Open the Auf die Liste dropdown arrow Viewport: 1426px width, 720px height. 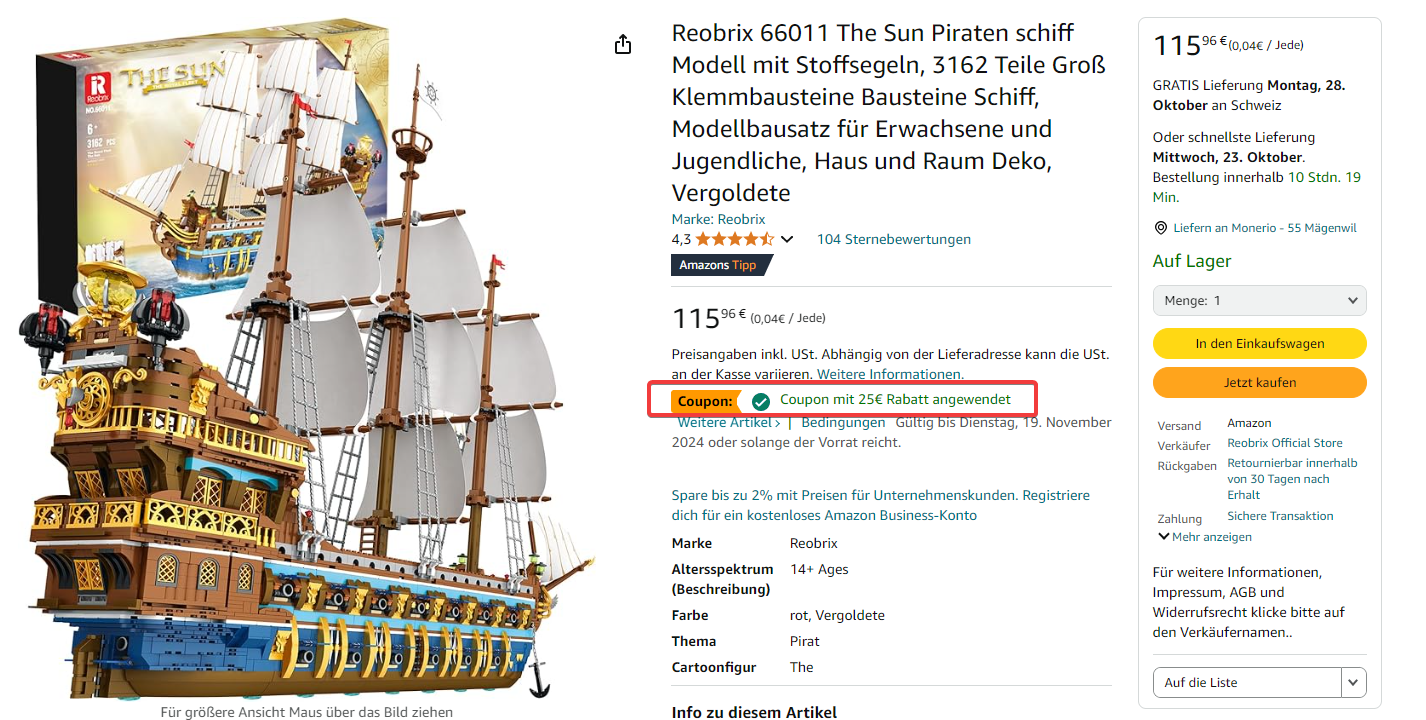pyautogui.click(x=1353, y=683)
